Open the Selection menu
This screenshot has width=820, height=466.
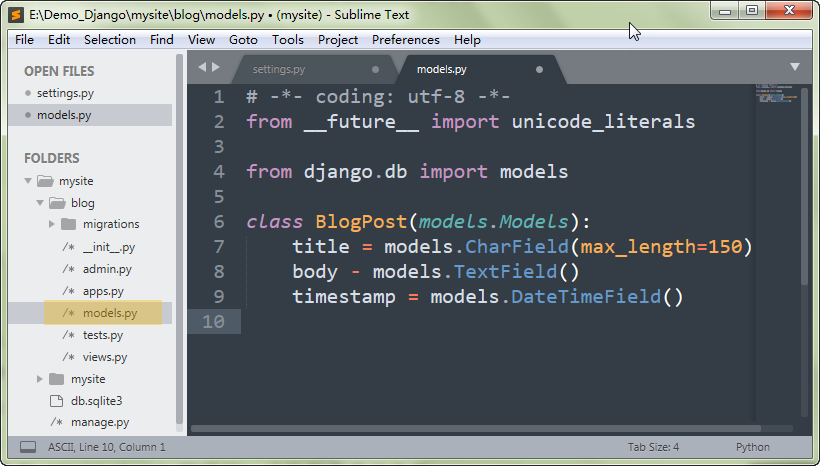[110, 40]
